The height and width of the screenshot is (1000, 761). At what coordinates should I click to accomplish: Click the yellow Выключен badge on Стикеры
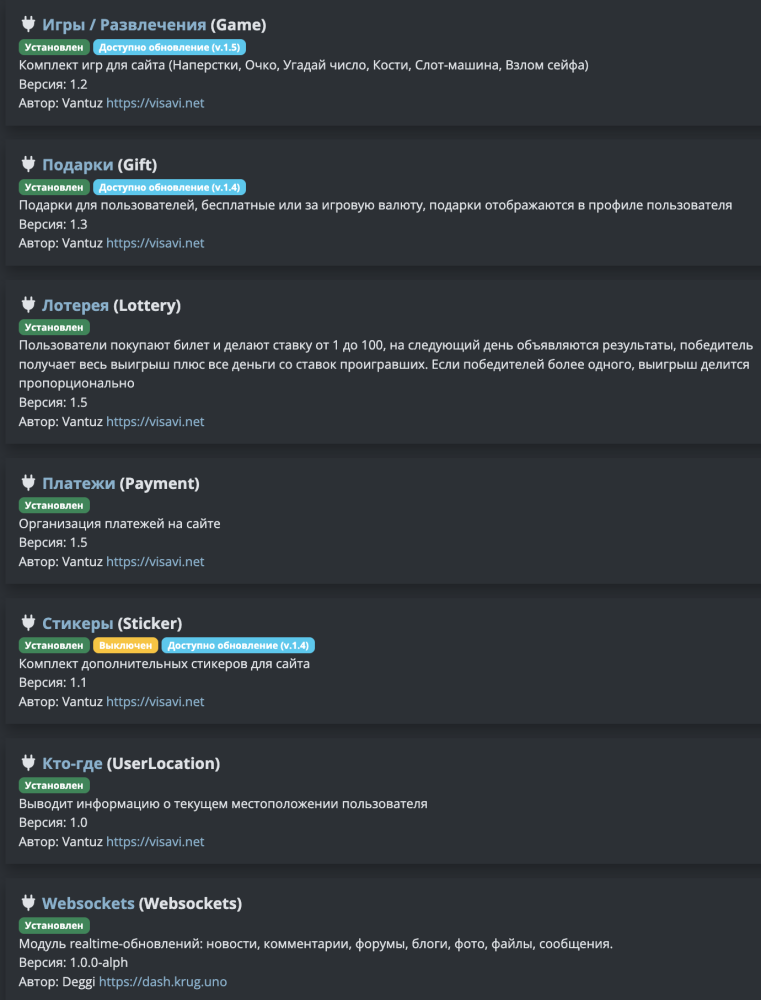tap(125, 646)
